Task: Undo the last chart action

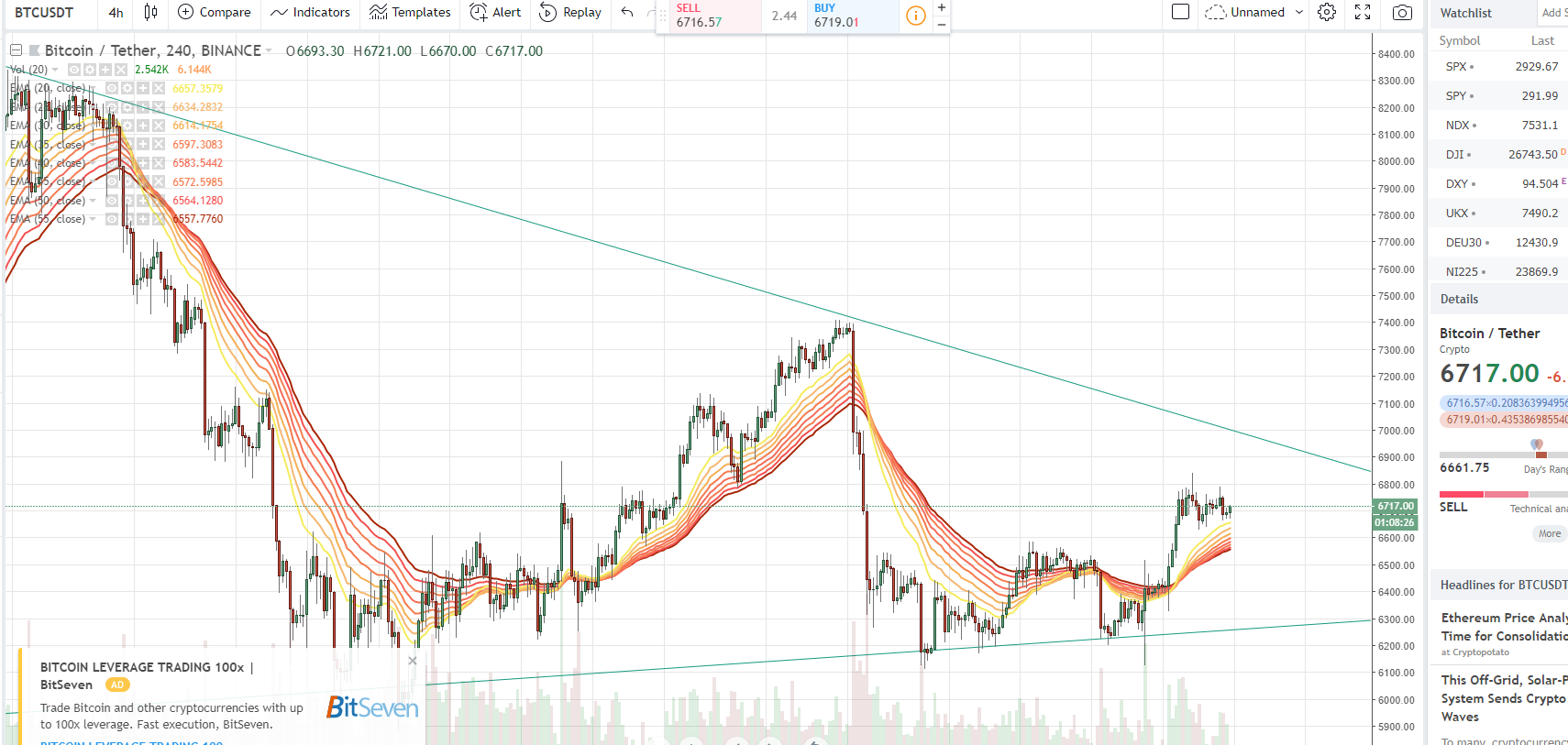Action: pos(627,12)
